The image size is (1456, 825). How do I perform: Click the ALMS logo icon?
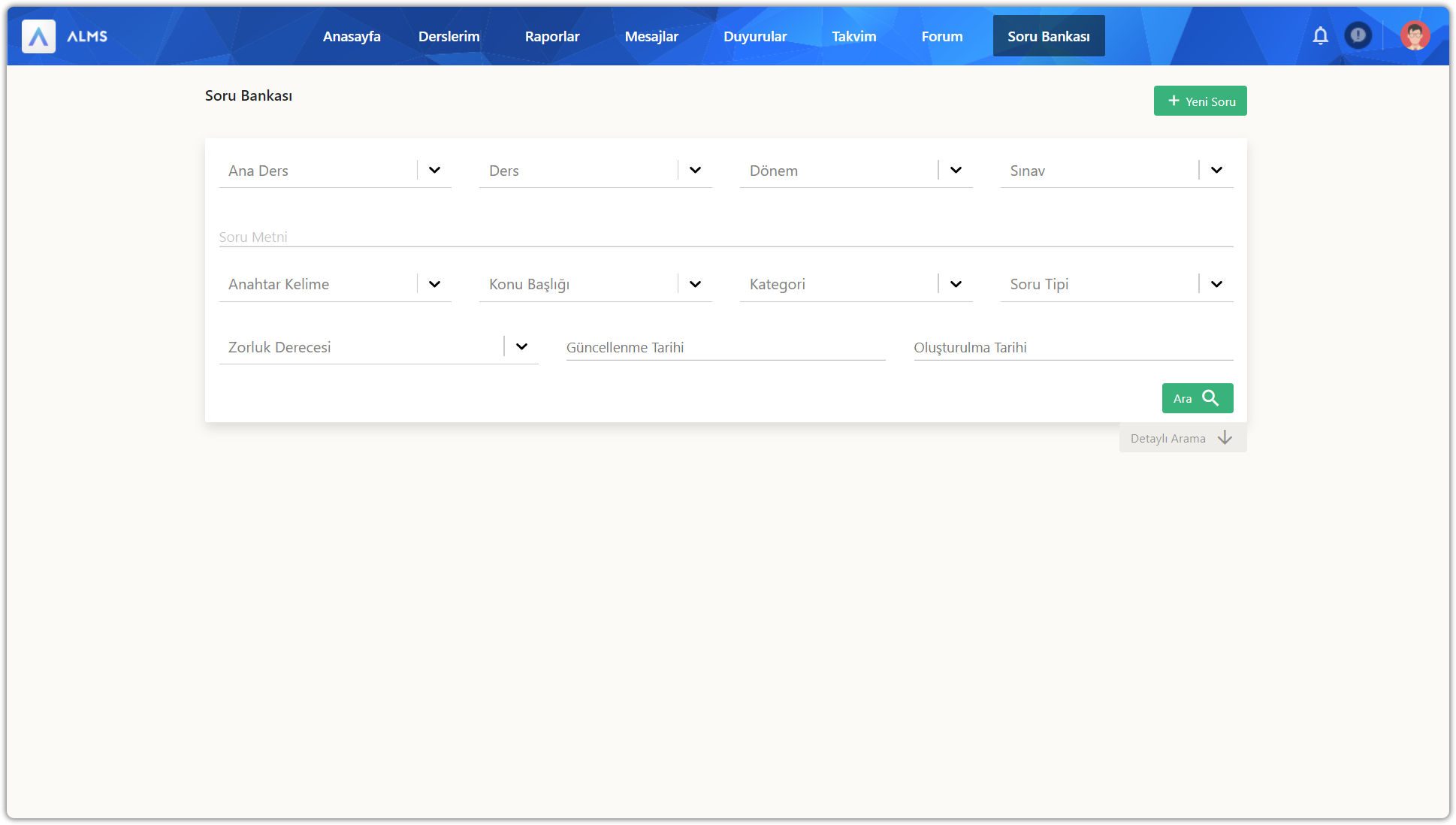pos(38,36)
